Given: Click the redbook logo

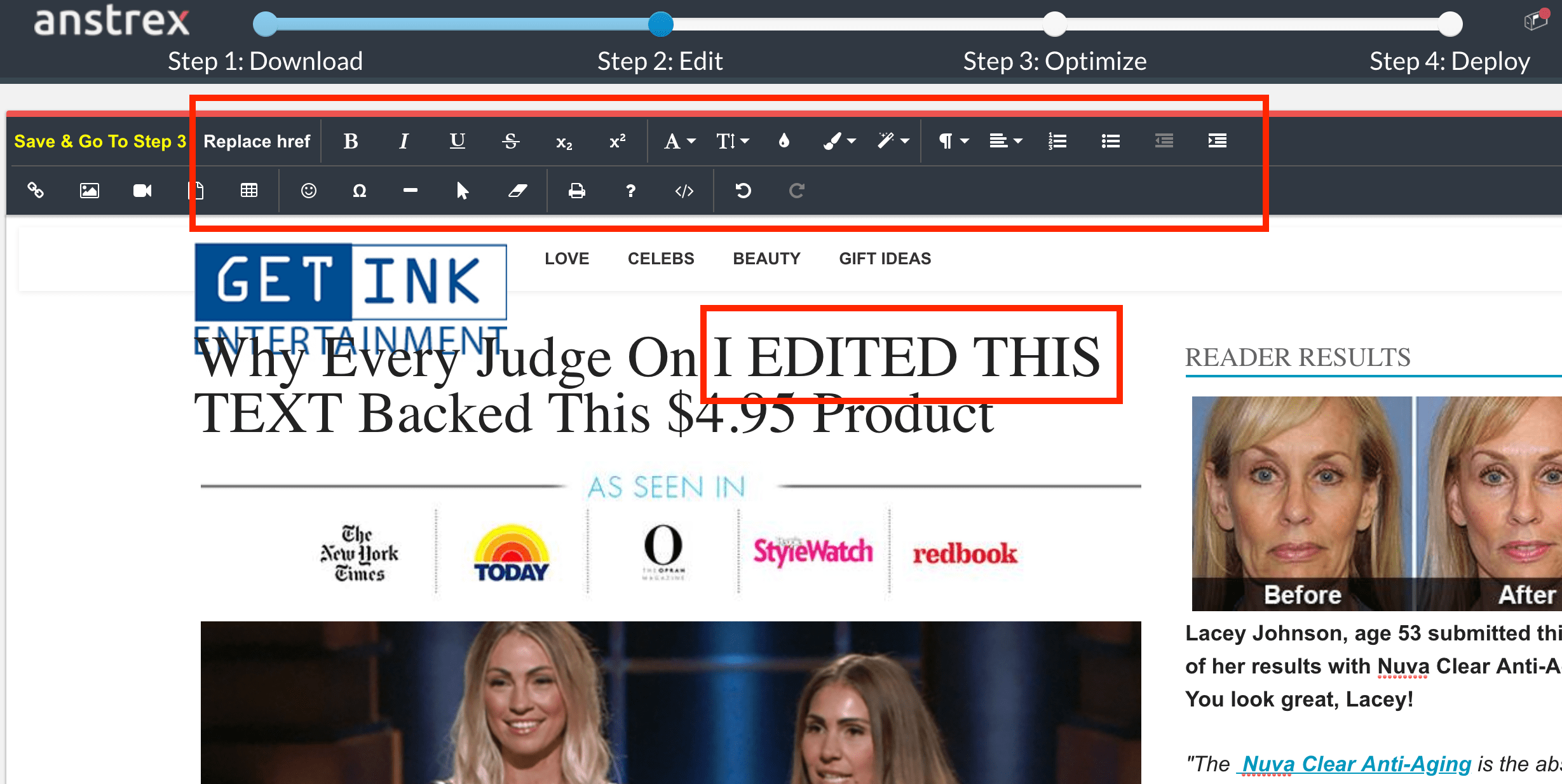Looking at the screenshot, I should pos(965,553).
